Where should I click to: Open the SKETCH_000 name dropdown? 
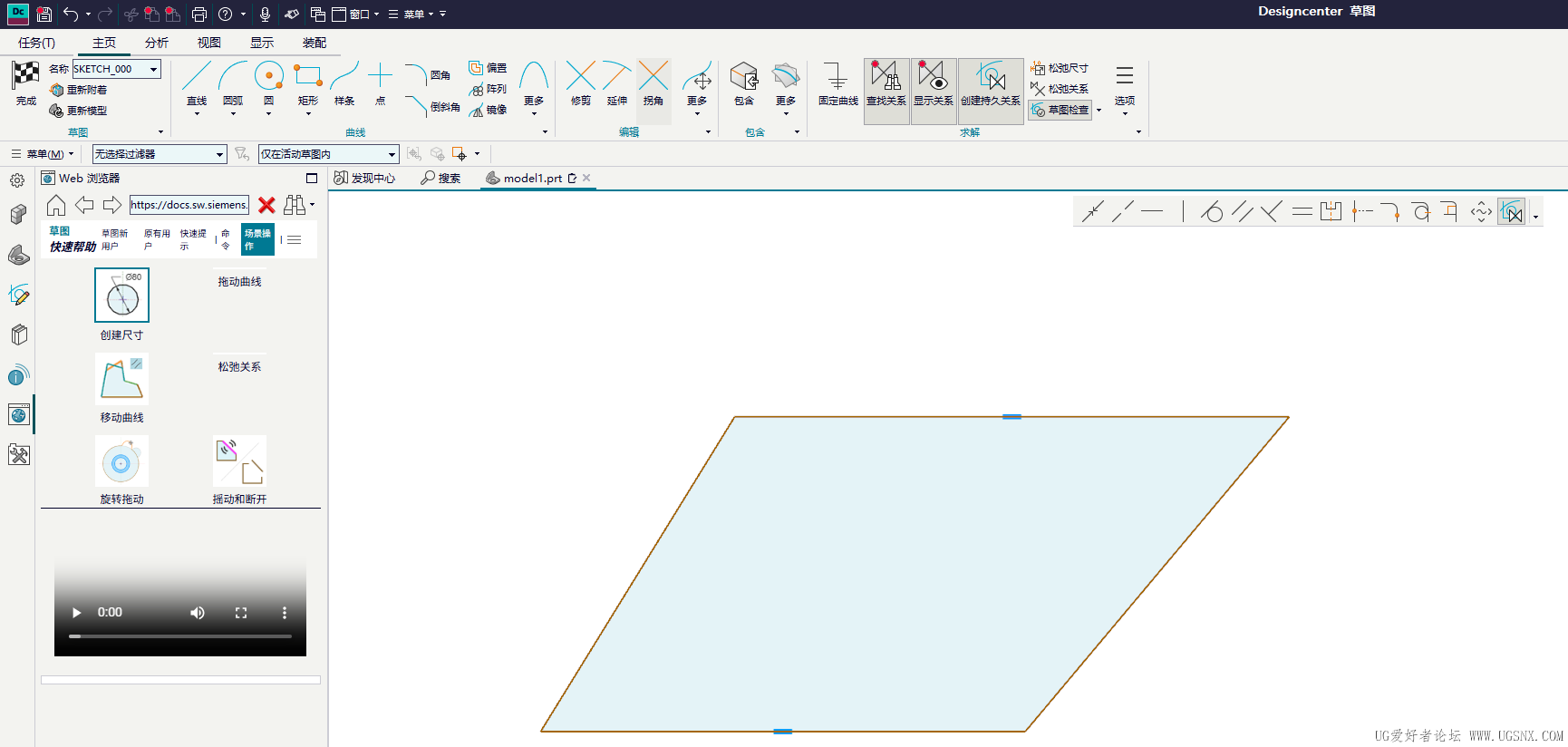[x=153, y=69]
